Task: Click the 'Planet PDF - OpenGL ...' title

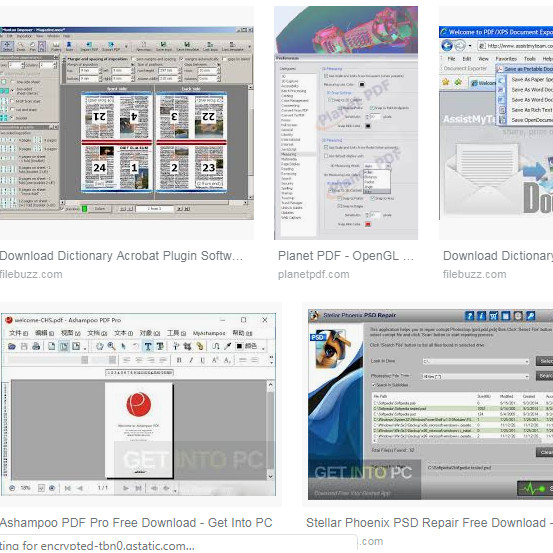Action: point(346,256)
